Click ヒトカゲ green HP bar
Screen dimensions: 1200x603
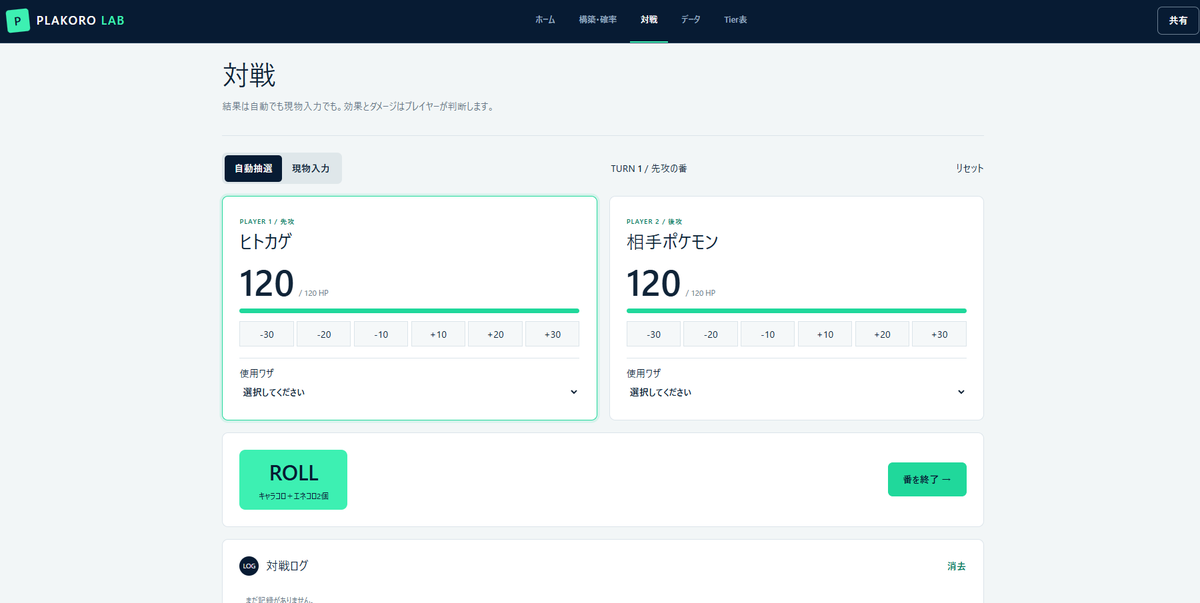(409, 311)
